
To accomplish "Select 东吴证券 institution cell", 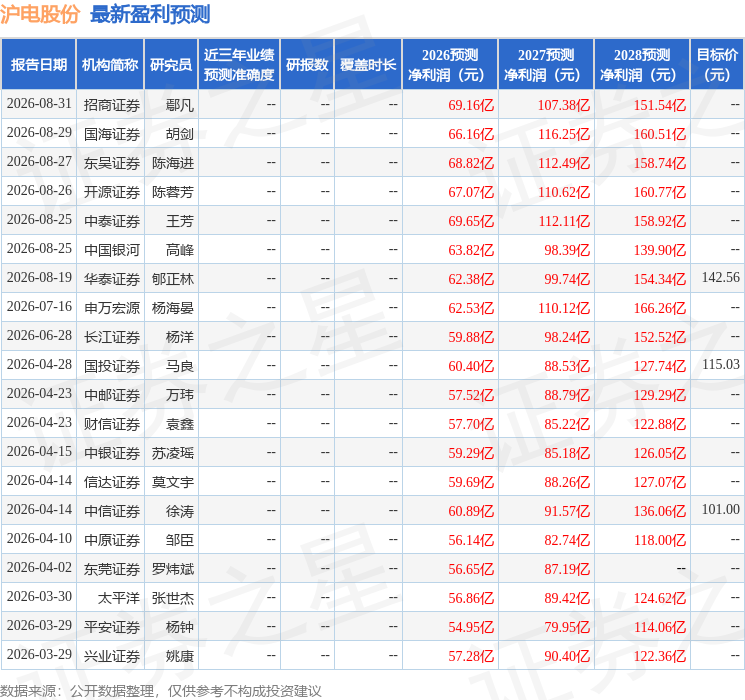I will pos(112,163).
